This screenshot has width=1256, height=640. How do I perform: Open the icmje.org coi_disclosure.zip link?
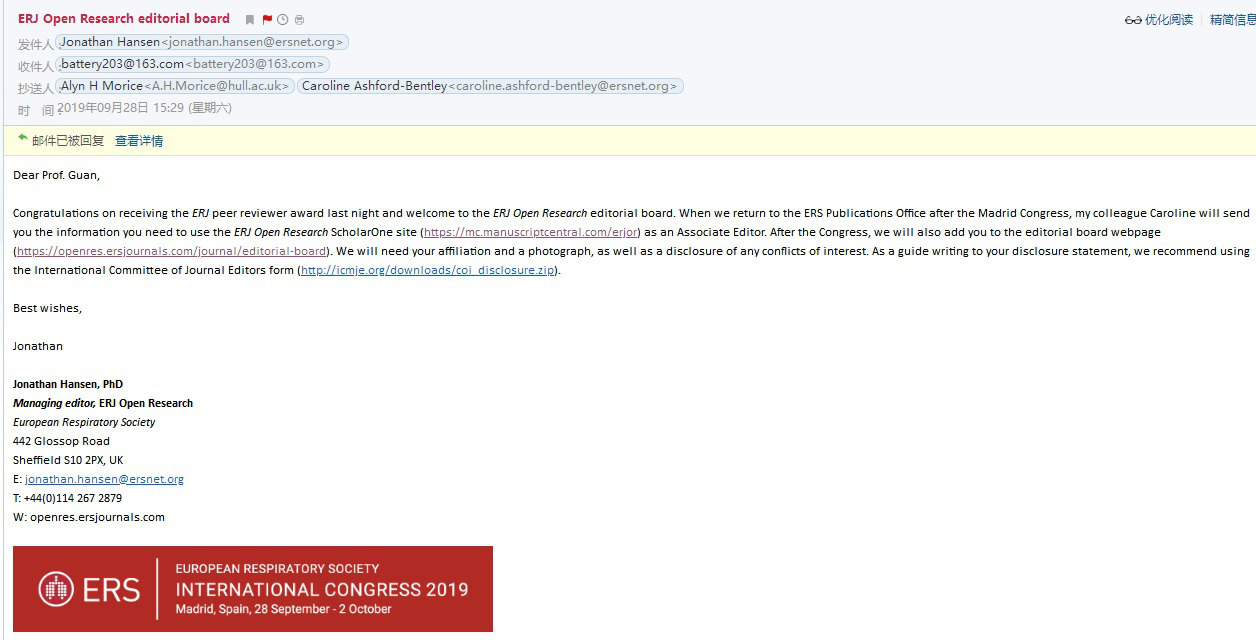point(428,270)
